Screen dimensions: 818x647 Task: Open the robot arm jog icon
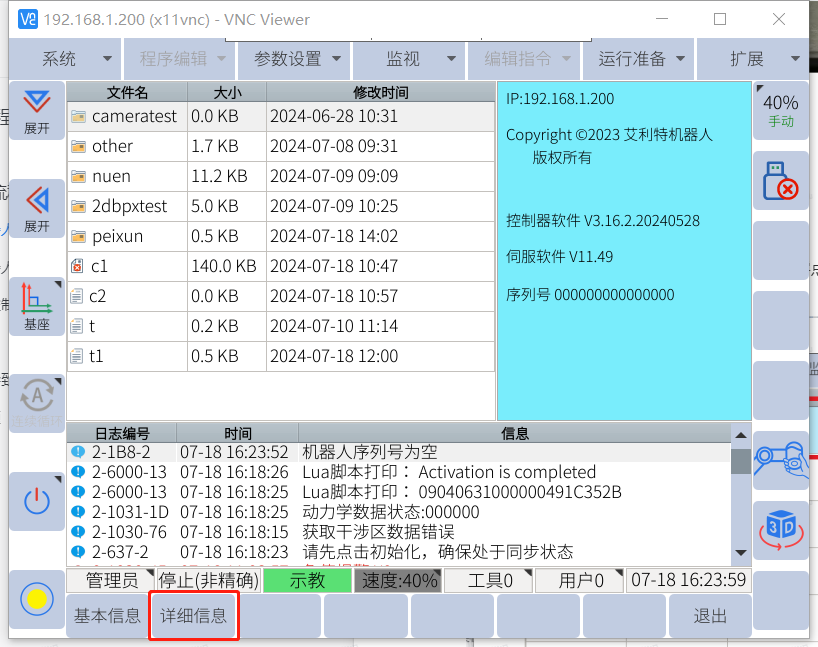coord(780,460)
